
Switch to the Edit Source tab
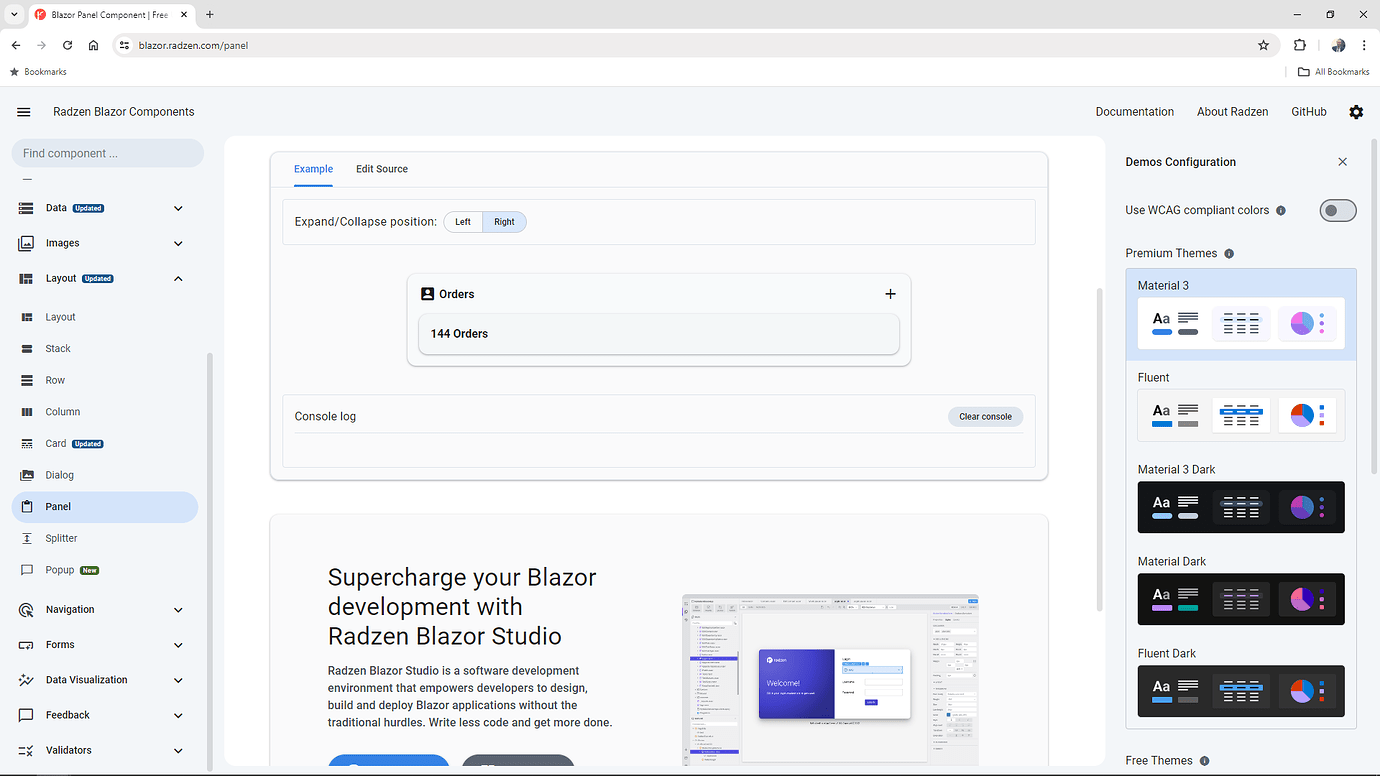[x=381, y=168]
